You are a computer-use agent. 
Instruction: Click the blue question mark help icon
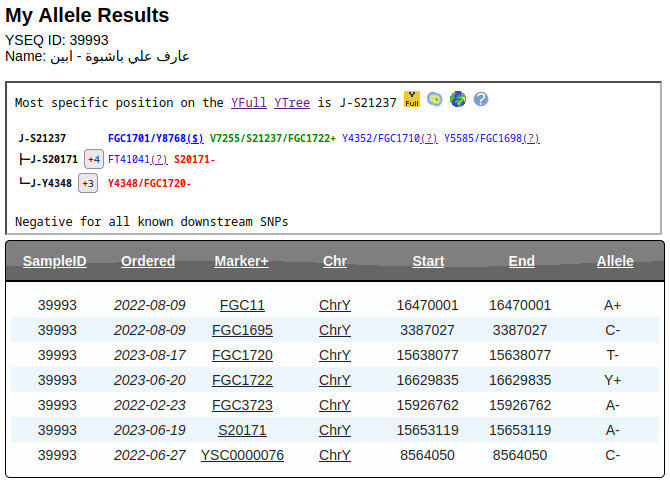(481, 99)
